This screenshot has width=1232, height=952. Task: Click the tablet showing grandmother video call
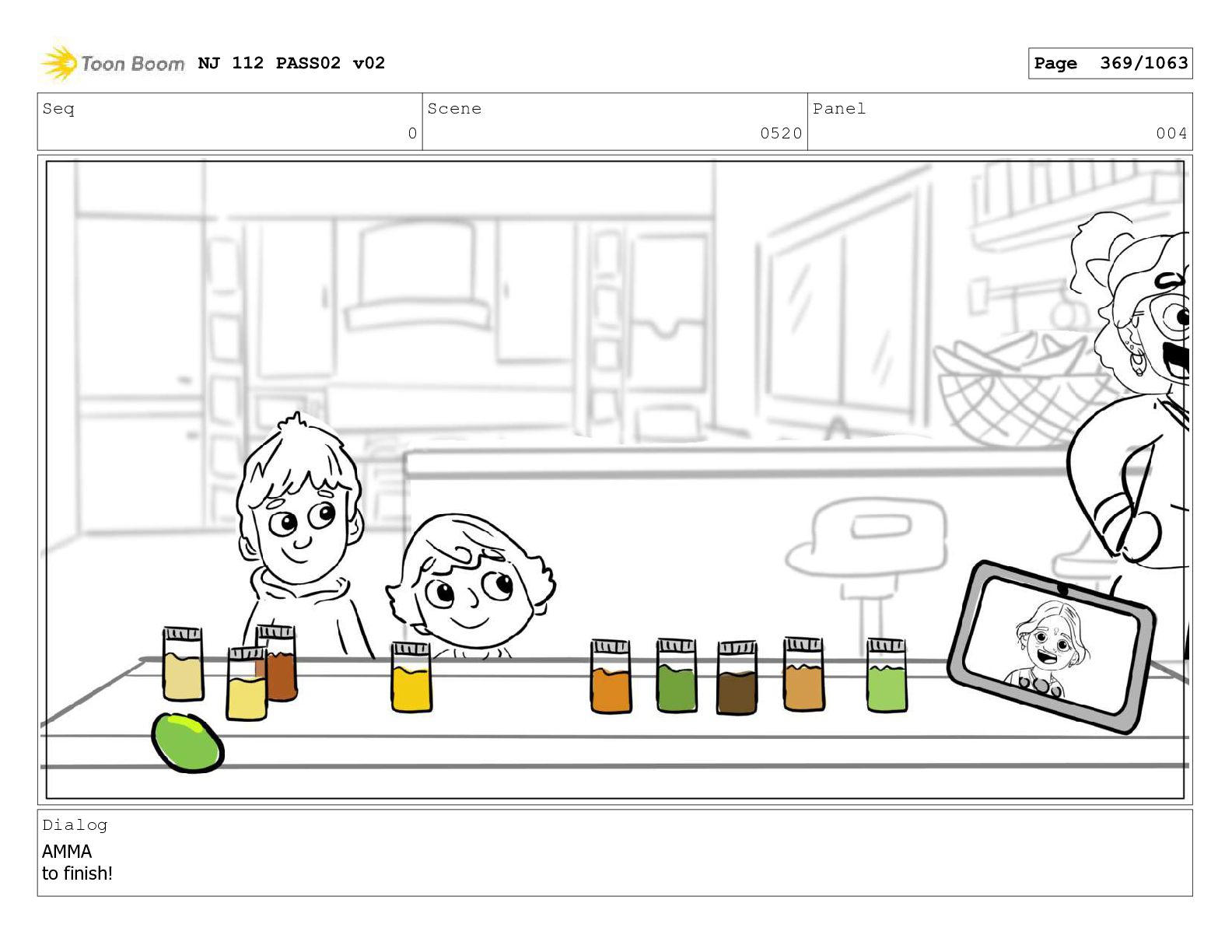point(1052,646)
